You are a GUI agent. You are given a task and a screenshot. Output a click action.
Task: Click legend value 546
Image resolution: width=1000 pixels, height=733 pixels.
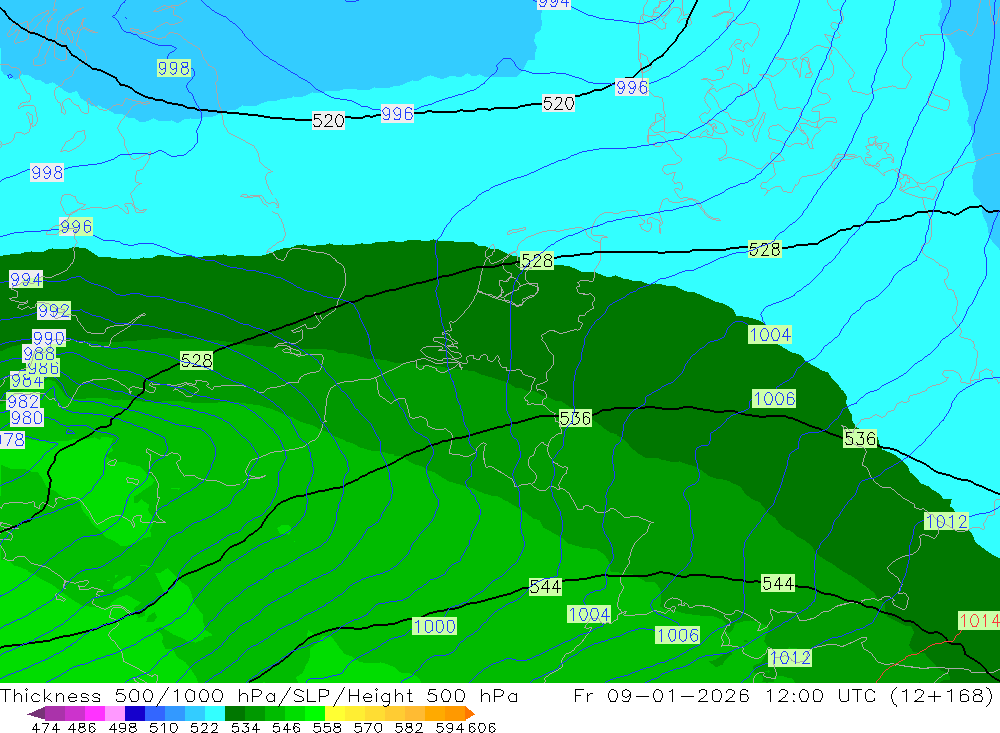pos(286,727)
